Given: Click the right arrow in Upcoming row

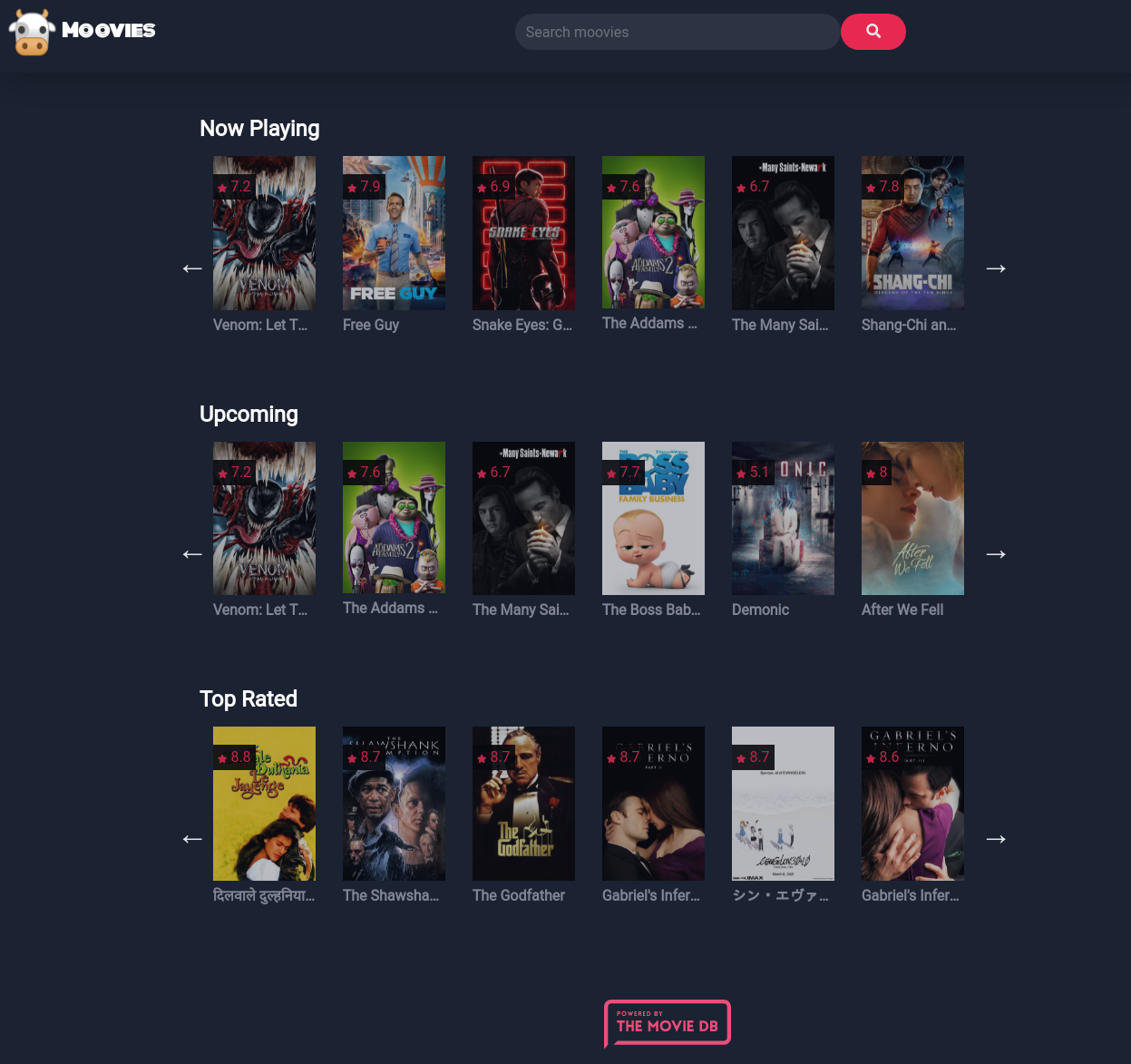Looking at the screenshot, I should [x=996, y=554].
